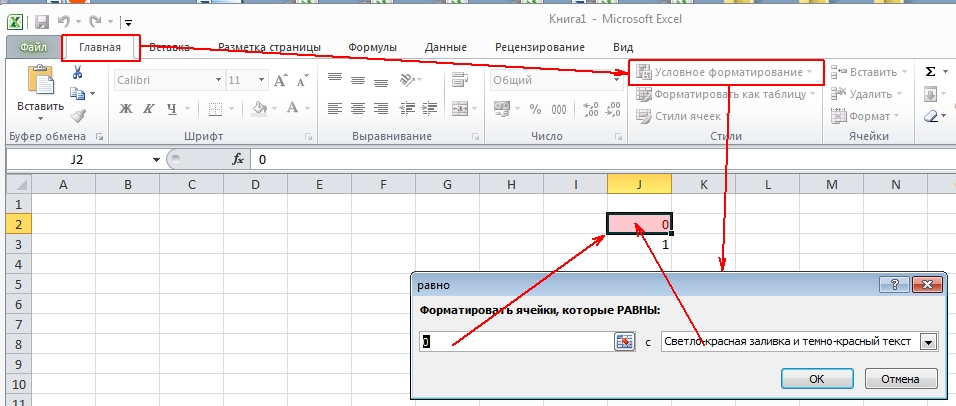
Task: Click the AutoSum sigma icon
Action: tap(931, 72)
